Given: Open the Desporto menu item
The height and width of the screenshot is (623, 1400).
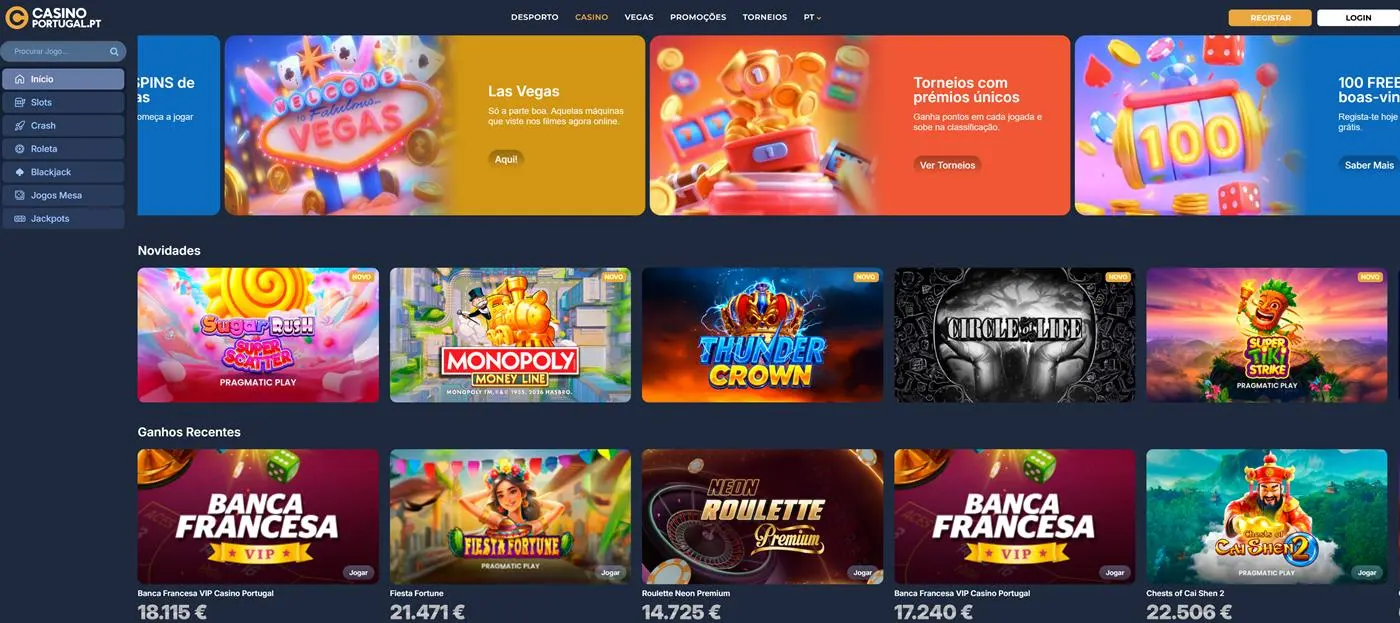Looking at the screenshot, I should coord(535,17).
